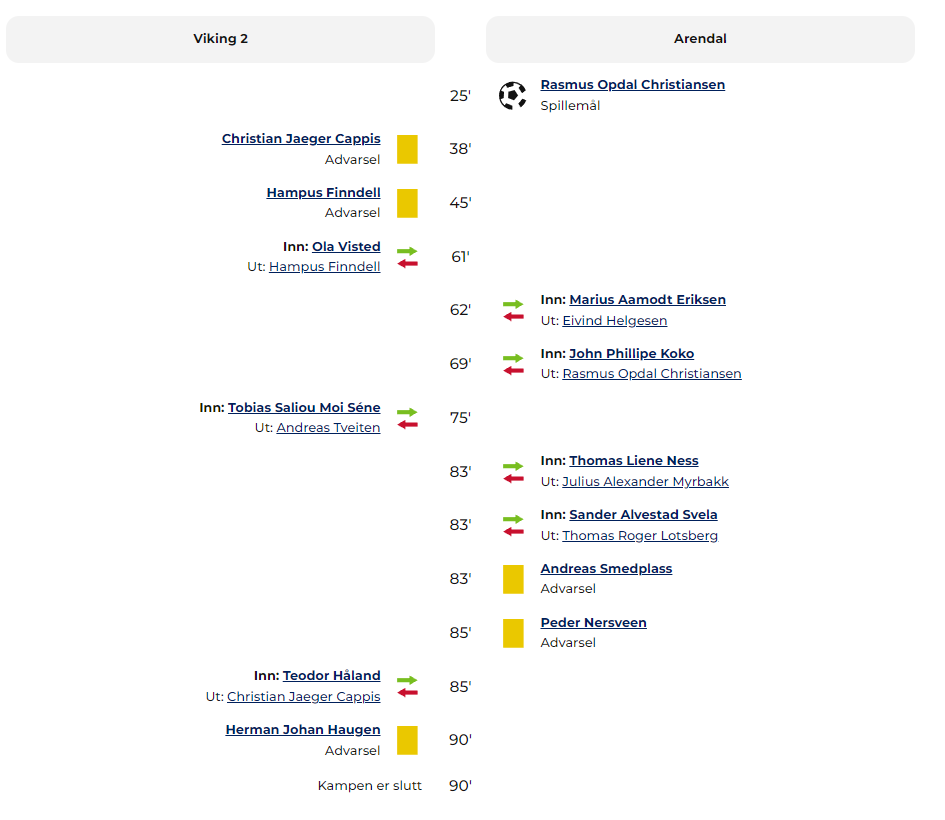The image size is (945, 820).
Task: Click yellow card icon beside Hampus Finndell
Action: (407, 203)
